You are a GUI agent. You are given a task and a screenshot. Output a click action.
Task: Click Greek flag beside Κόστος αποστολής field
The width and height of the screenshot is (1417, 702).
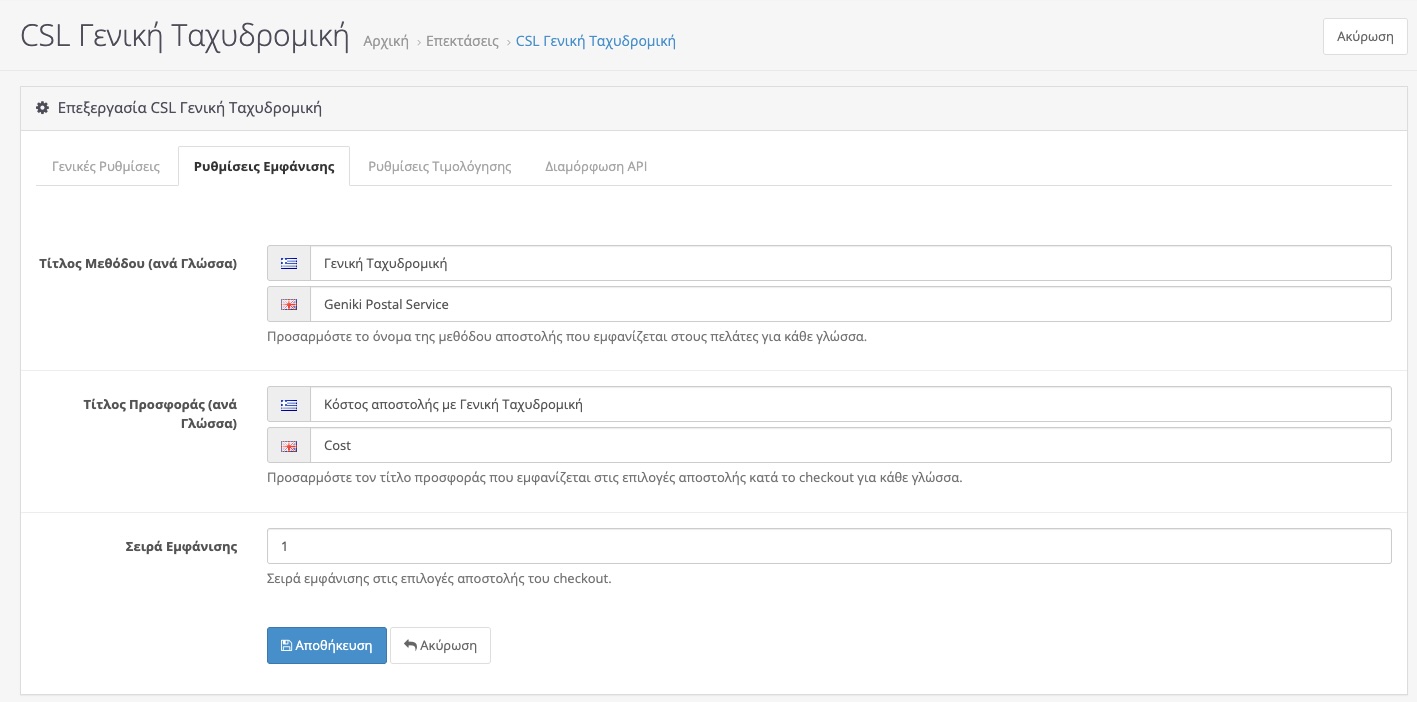tap(289, 405)
